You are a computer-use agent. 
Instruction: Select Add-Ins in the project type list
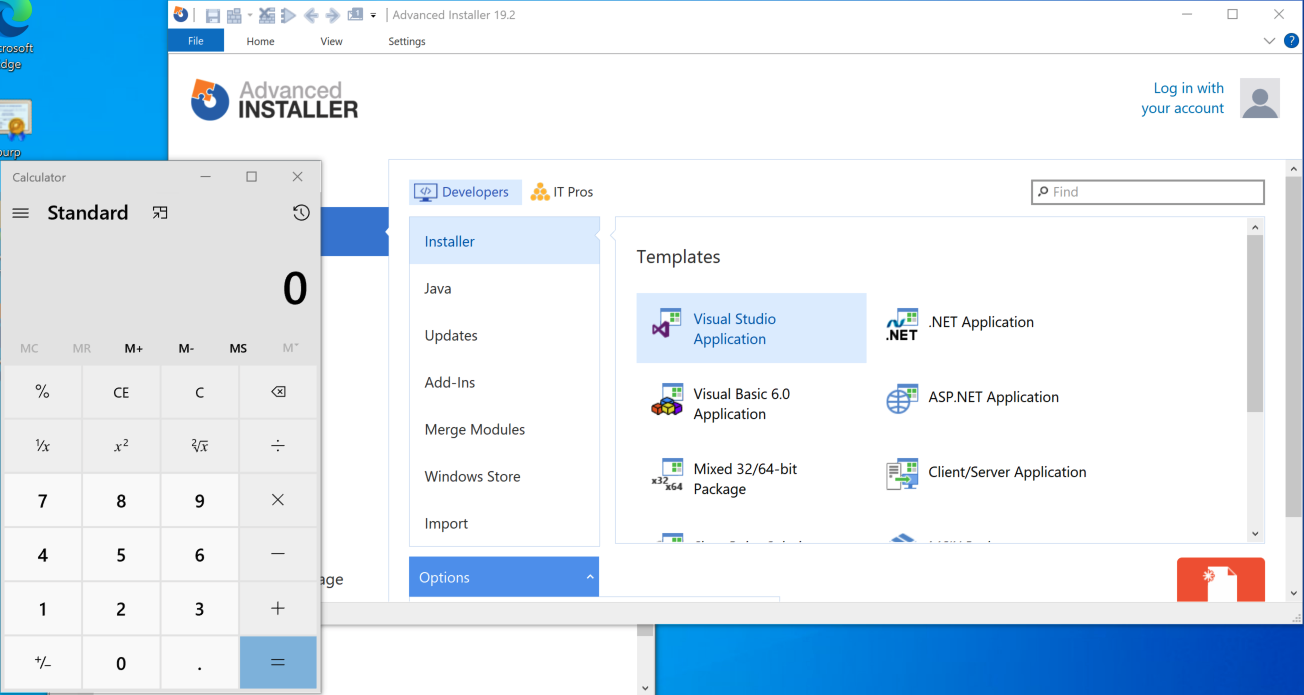(x=504, y=382)
